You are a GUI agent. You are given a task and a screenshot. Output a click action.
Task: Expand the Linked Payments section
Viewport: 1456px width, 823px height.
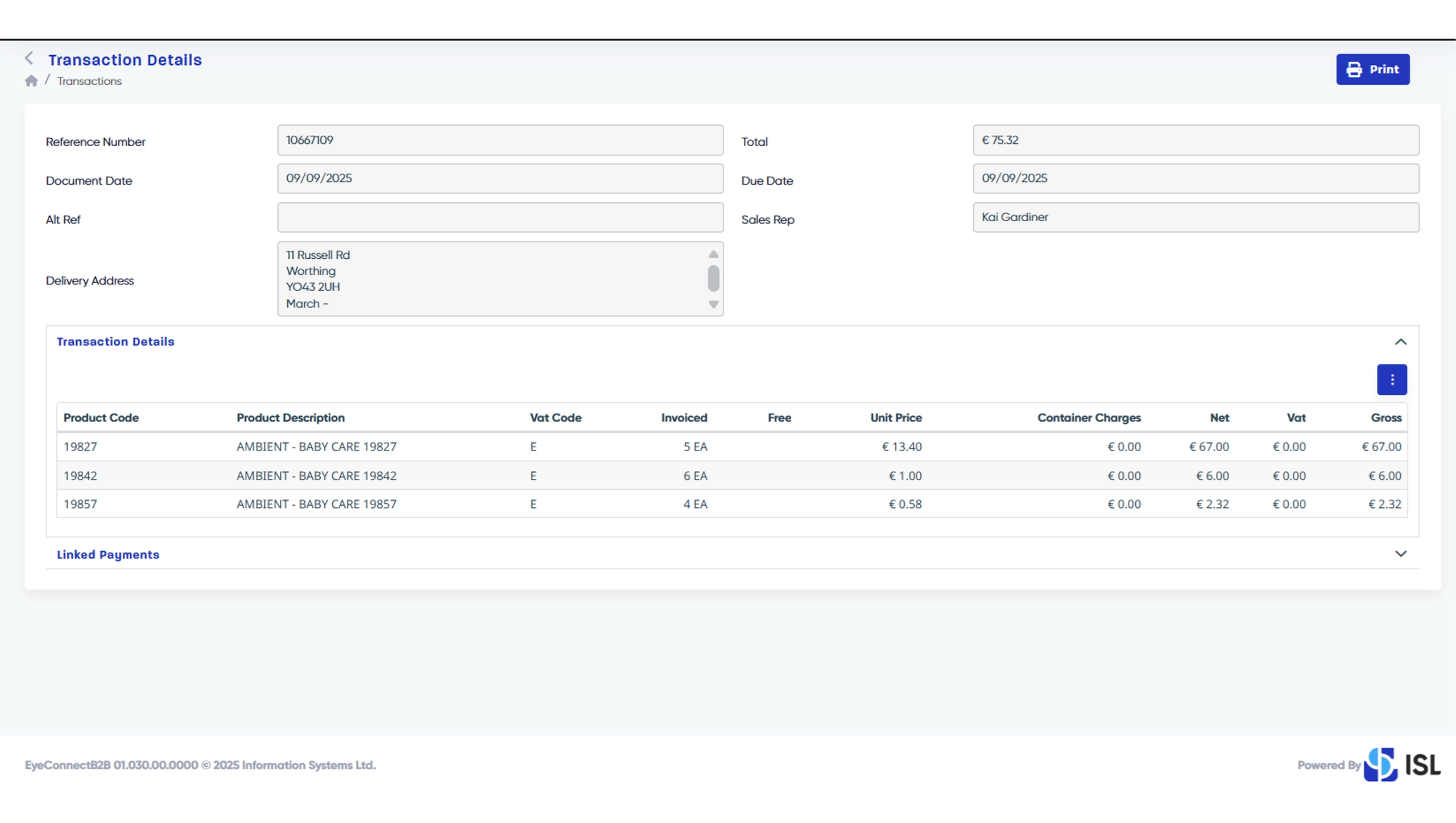1400,554
